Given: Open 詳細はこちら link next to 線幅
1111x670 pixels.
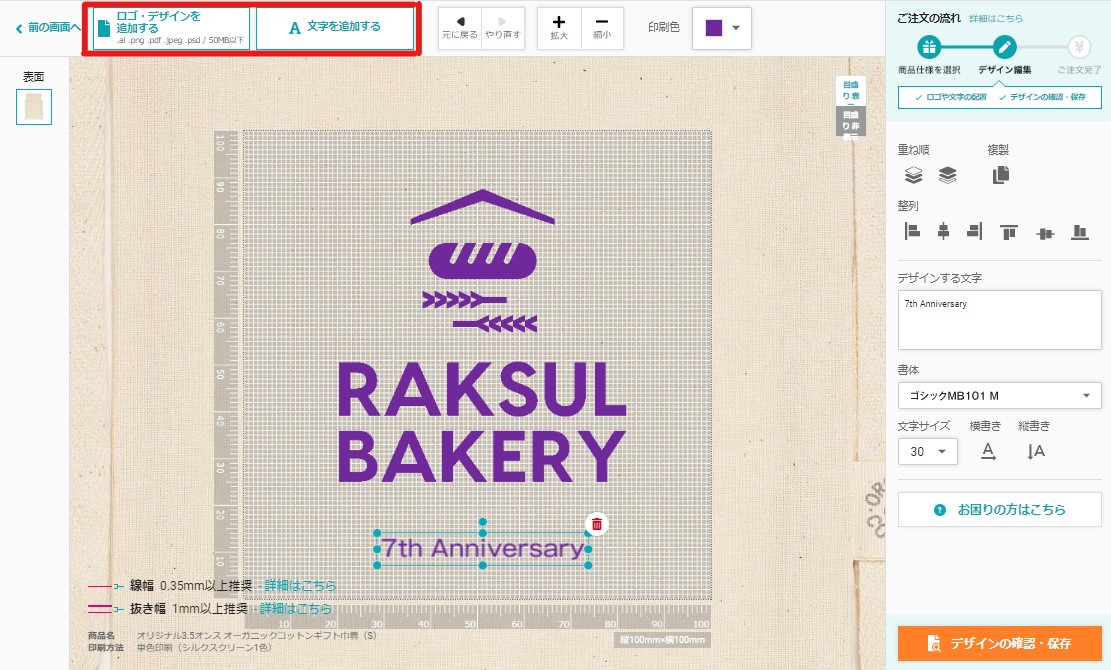Looking at the screenshot, I should 300,586.
